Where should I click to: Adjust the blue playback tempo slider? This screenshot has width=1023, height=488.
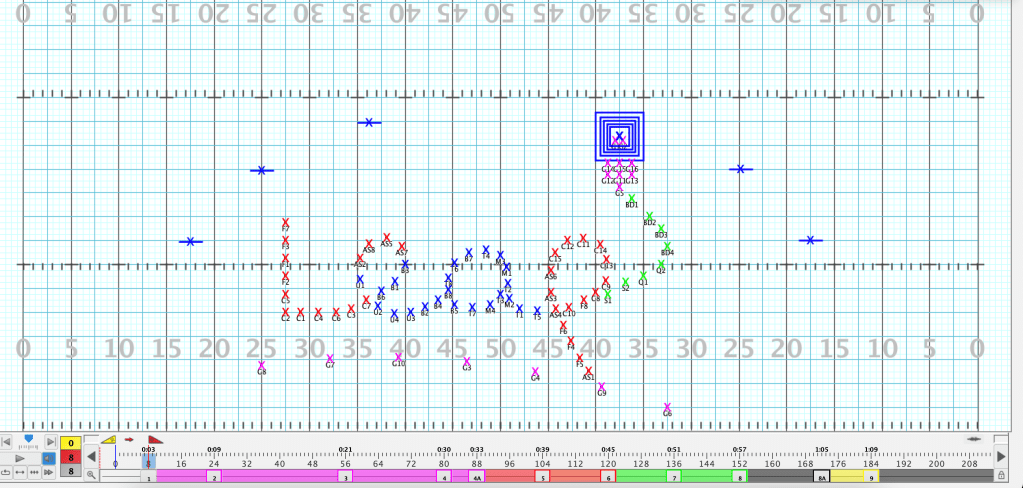(x=28, y=439)
